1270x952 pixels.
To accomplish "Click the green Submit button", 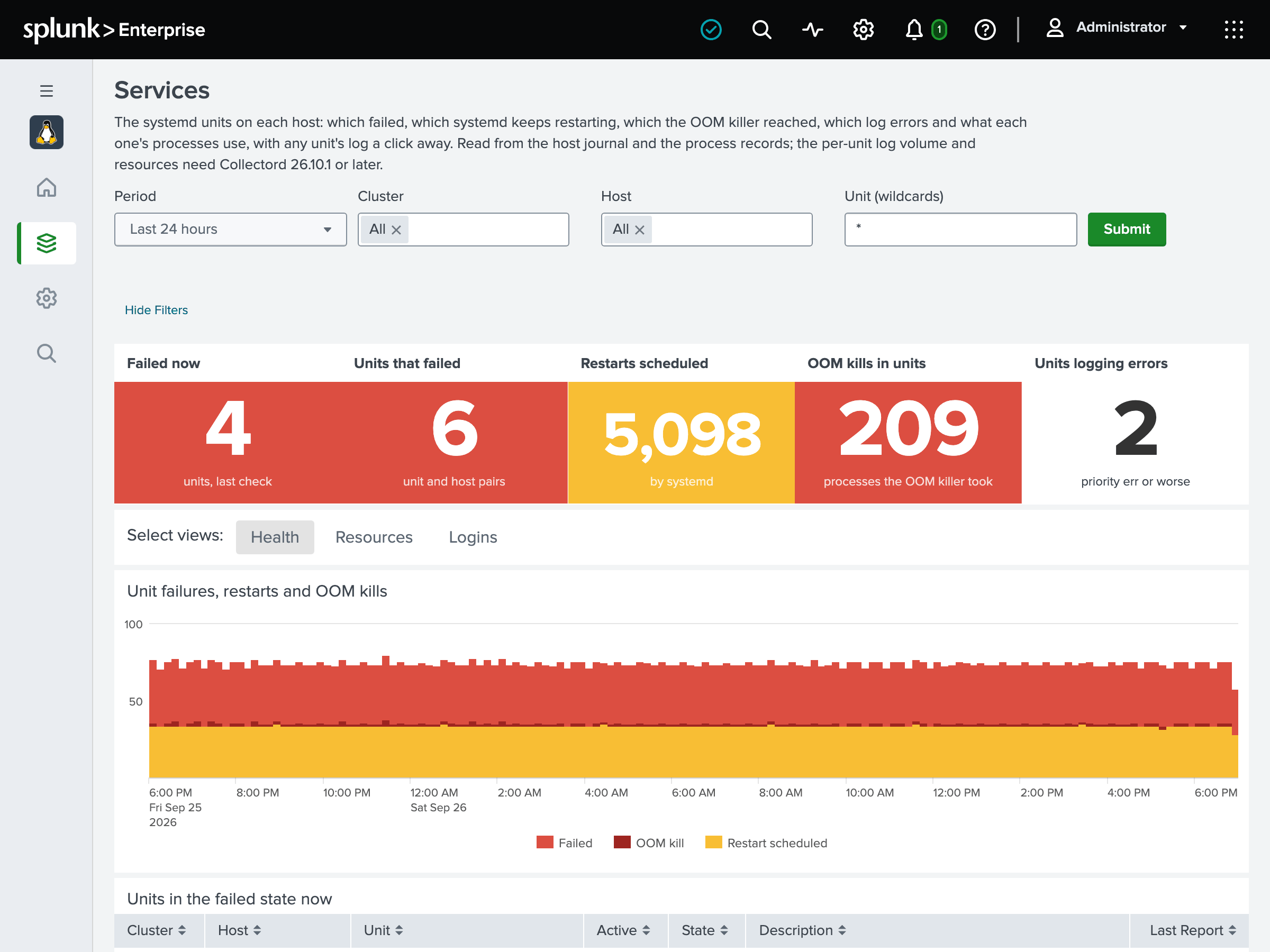I will coord(1127,229).
